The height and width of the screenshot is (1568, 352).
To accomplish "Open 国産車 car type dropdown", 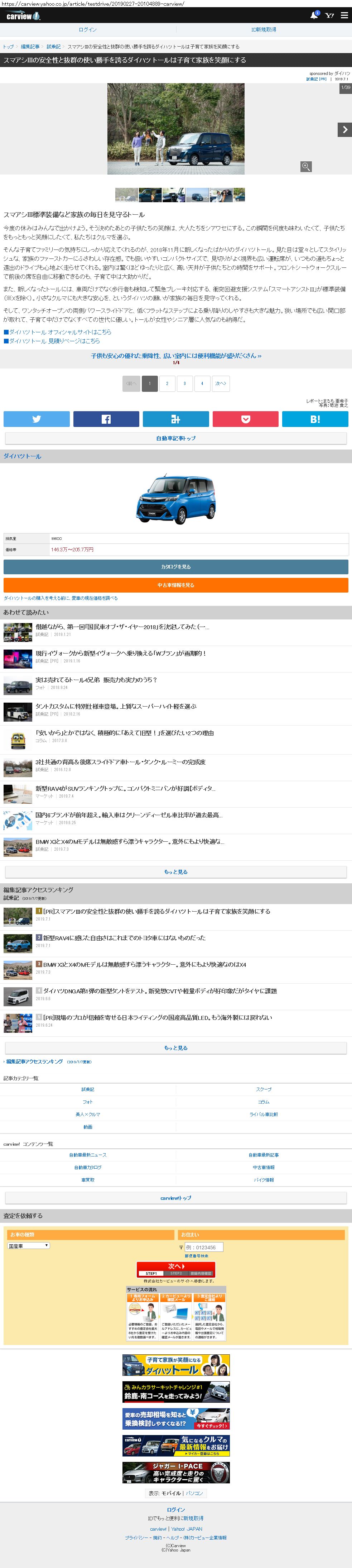I will [x=29, y=1246].
